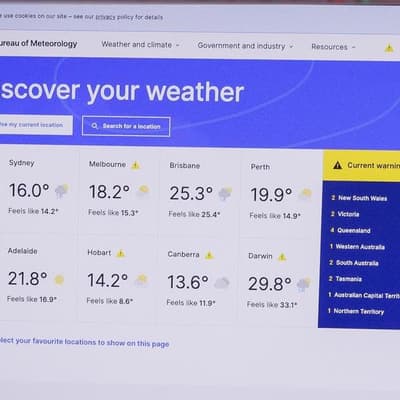Click the Hobart warning triangle icon
The image size is (400, 400).
click(x=120, y=254)
